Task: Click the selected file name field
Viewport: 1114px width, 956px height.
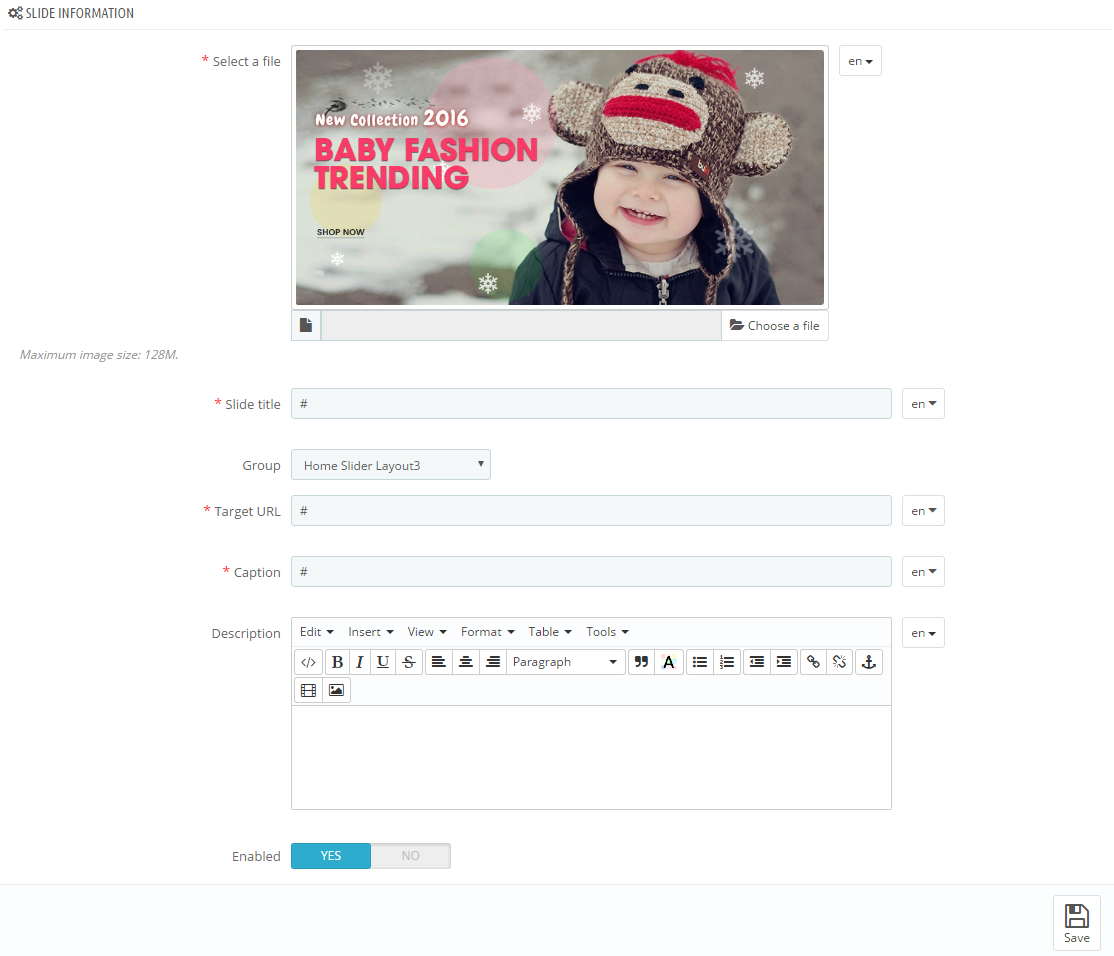Action: [x=521, y=325]
